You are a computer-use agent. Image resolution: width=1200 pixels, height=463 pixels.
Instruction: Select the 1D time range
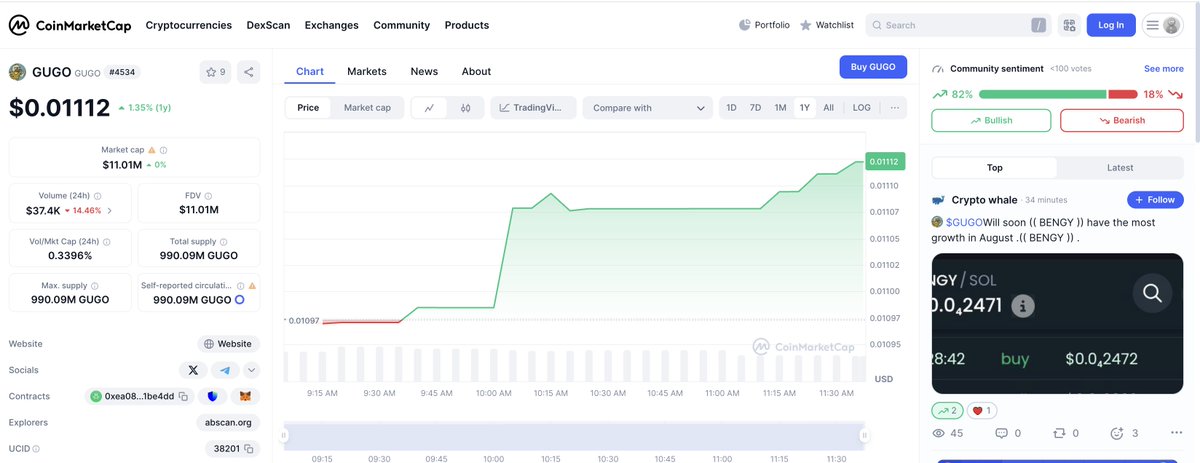pyautogui.click(x=731, y=108)
